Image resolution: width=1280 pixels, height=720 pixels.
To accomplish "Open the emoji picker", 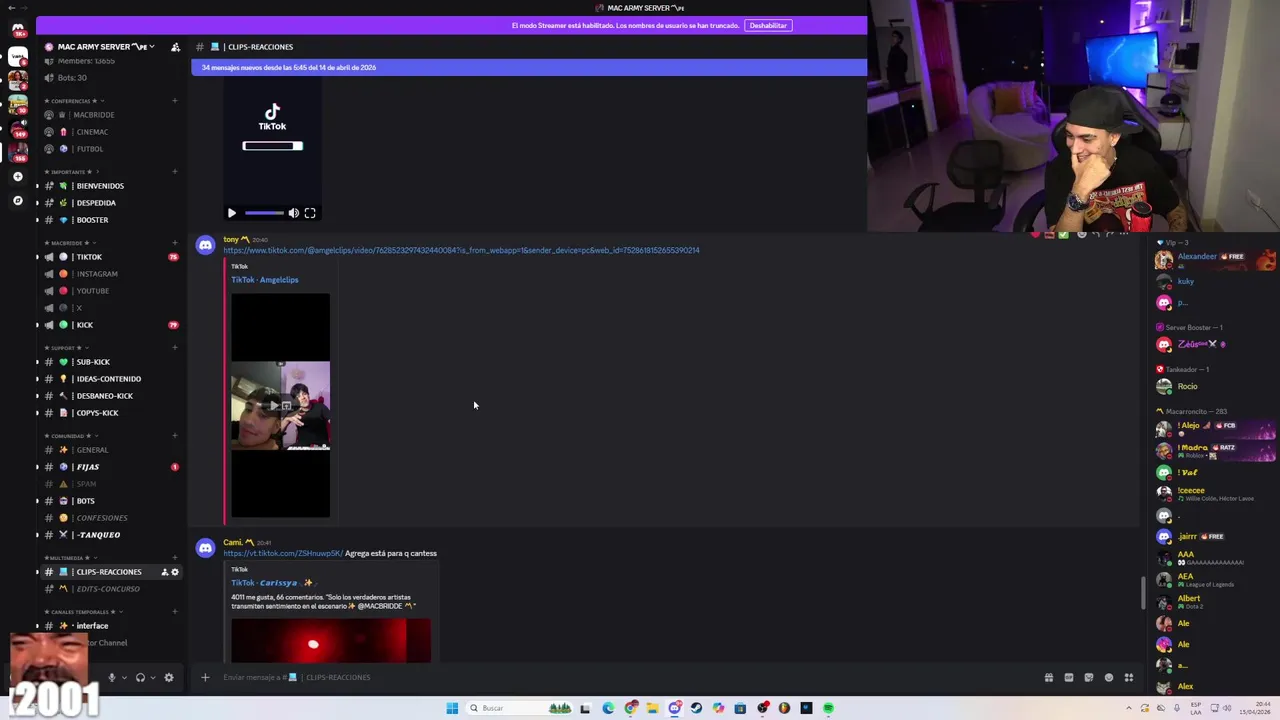I will (x=1109, y=677).
